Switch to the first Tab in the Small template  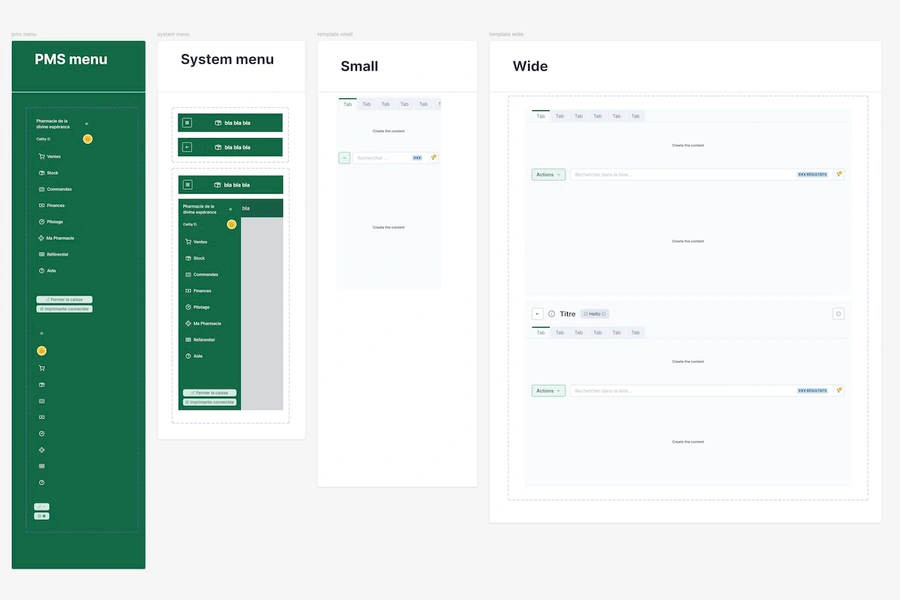(346, 103)
